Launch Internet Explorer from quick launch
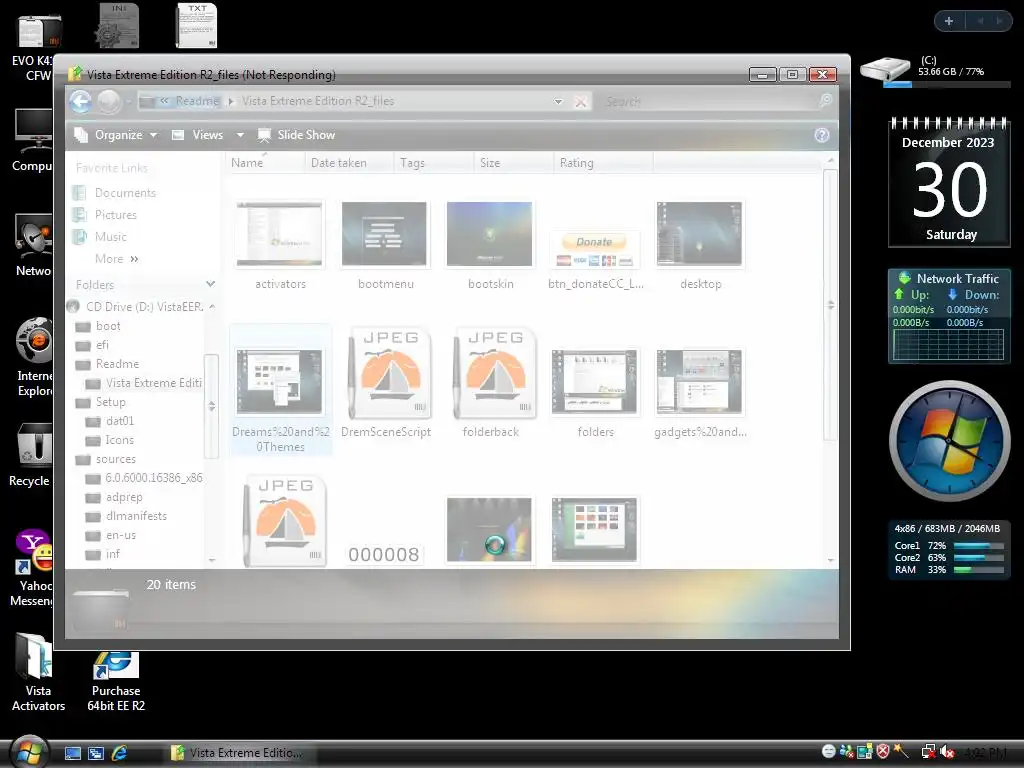1024x768 pixels. click(120, 753)
